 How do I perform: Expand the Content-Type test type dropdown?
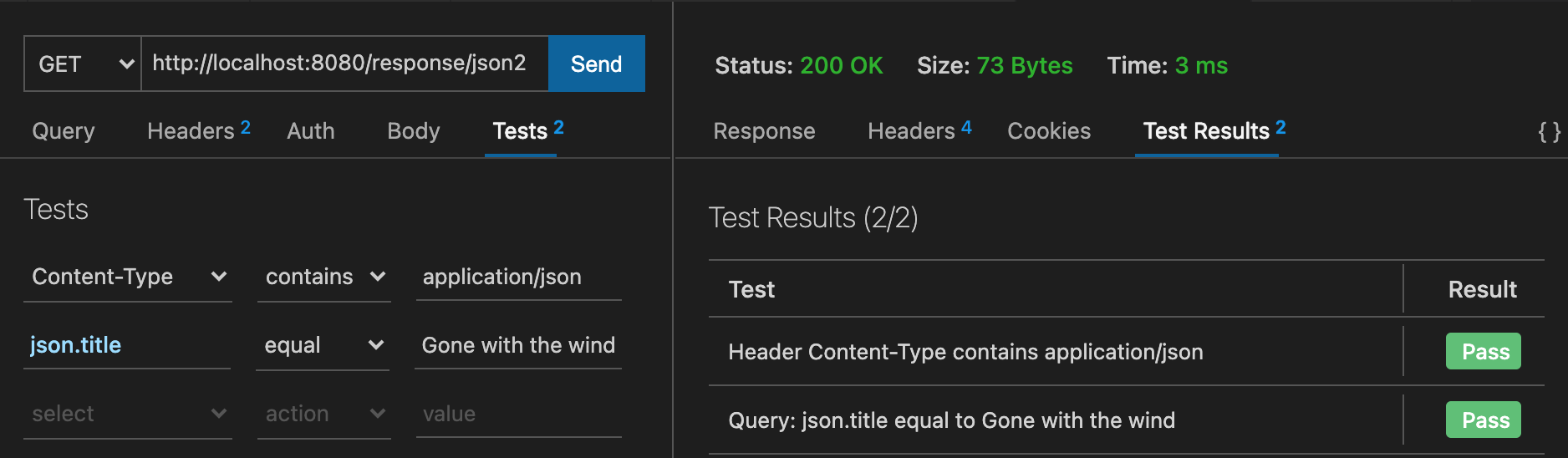128,277
